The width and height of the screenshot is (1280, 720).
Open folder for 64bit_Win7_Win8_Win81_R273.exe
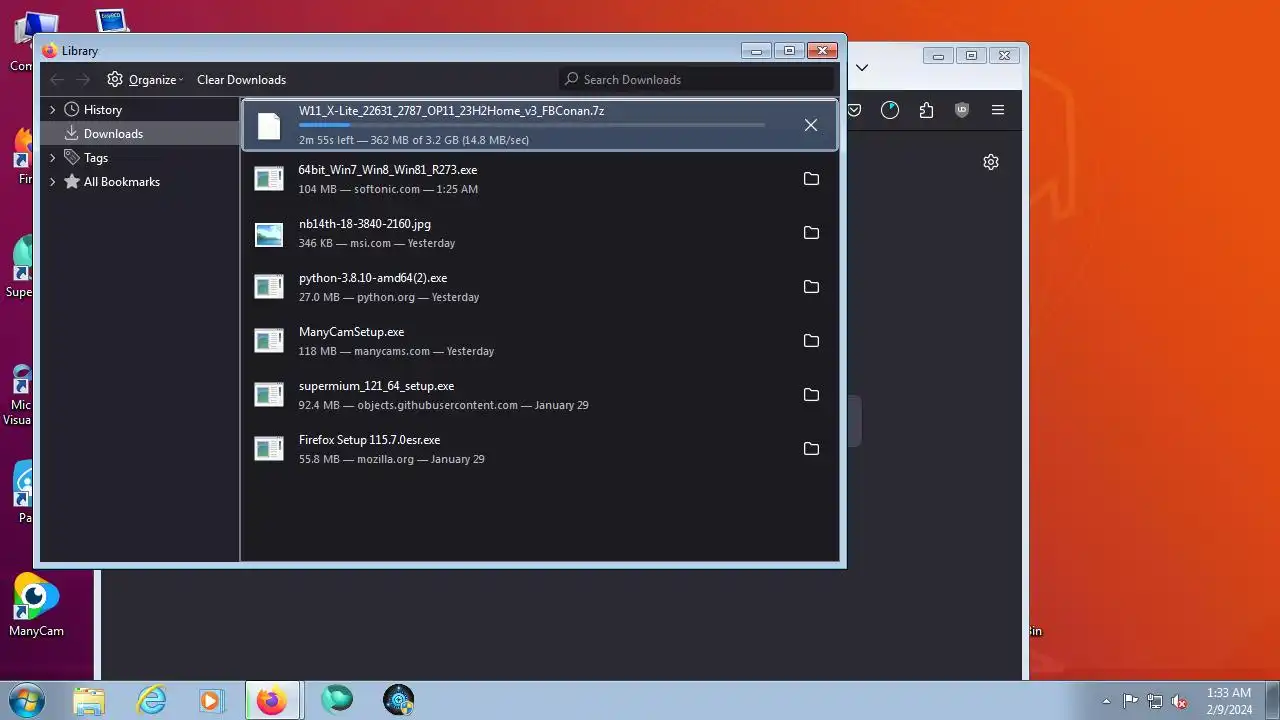click(x=811, y=179)
